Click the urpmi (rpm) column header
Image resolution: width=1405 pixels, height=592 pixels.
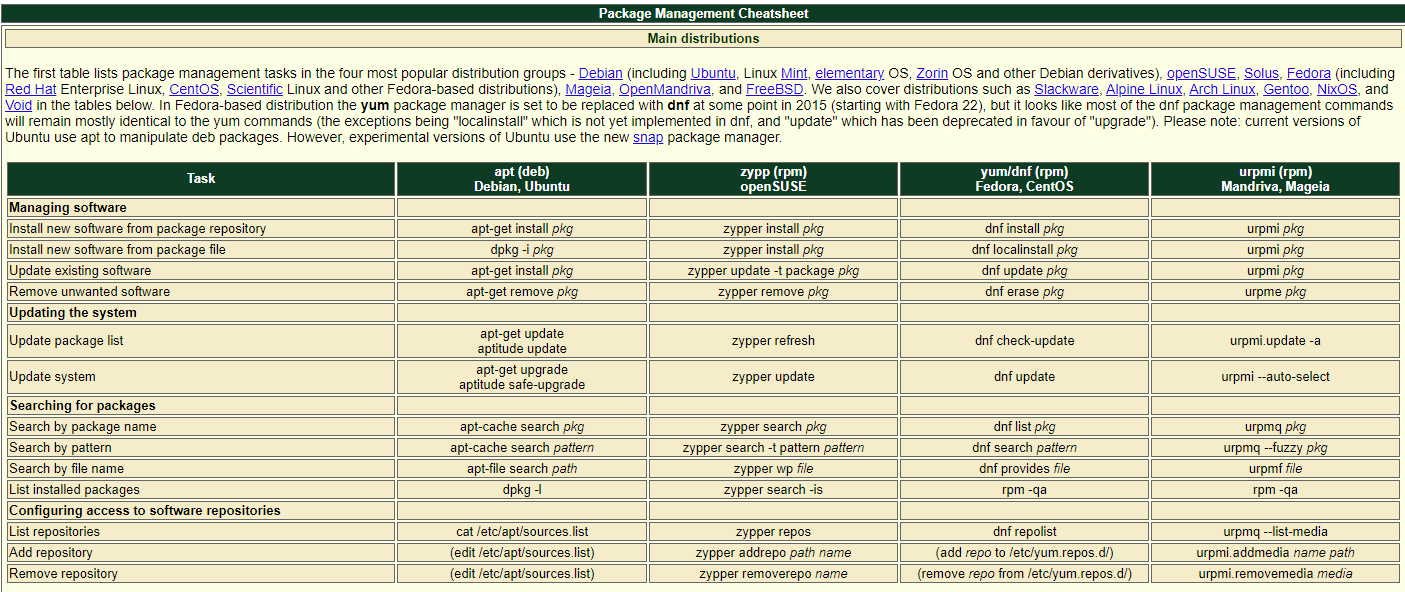[1275, 179]
